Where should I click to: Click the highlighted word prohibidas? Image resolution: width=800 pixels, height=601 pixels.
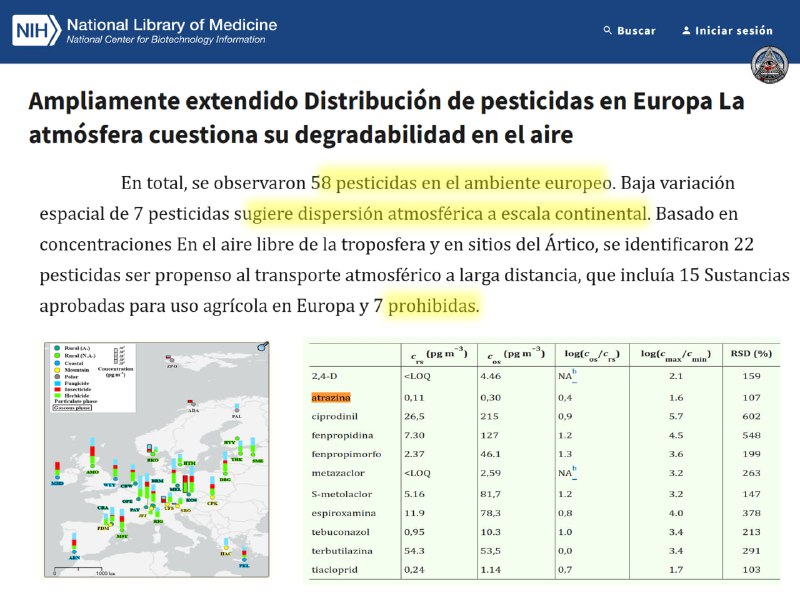pos(433,307)
